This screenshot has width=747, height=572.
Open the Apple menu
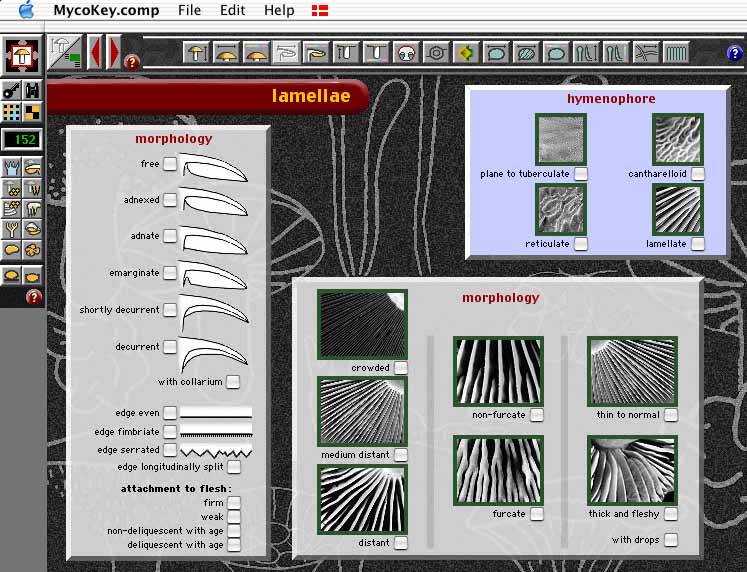pyautogui.click(x=25, y=10)
